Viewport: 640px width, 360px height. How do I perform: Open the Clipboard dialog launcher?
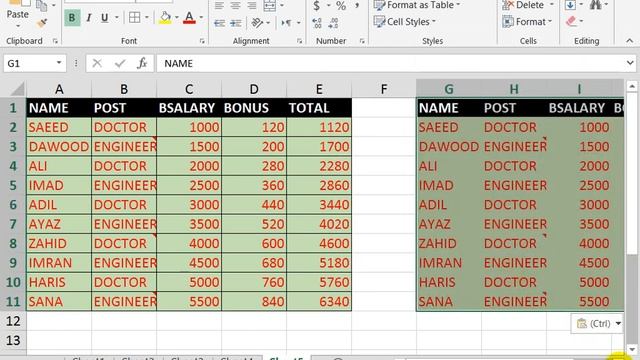[55, 41]
